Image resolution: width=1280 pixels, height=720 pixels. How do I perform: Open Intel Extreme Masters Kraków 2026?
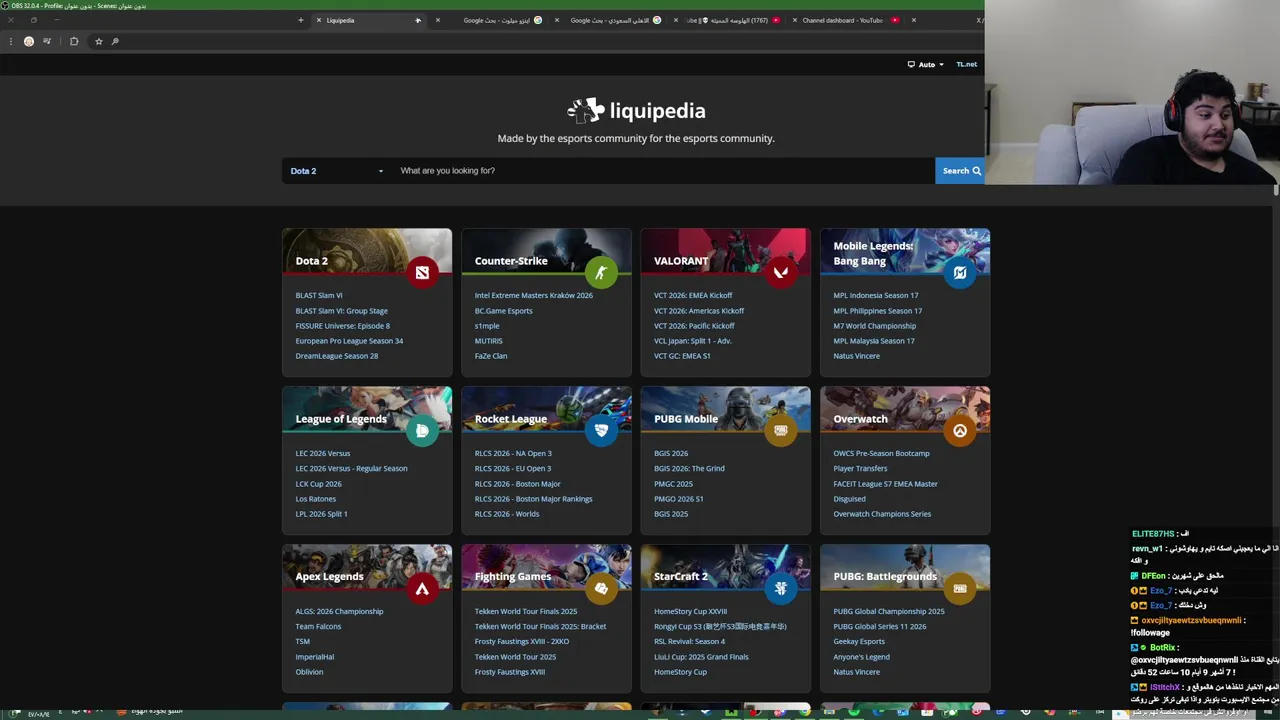[x=533, y=295]
